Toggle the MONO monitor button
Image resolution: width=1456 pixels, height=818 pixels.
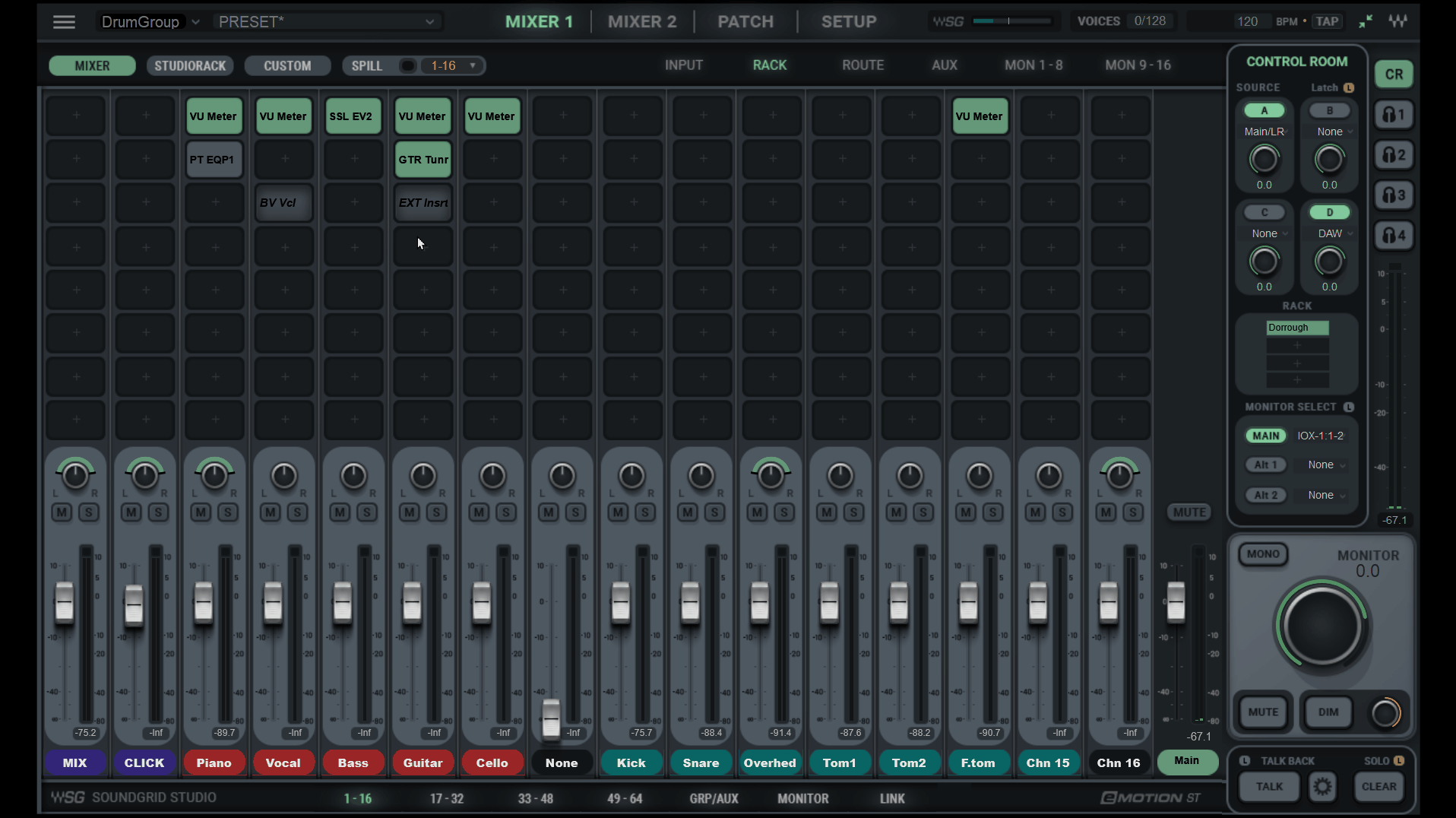click(1263, 554)
